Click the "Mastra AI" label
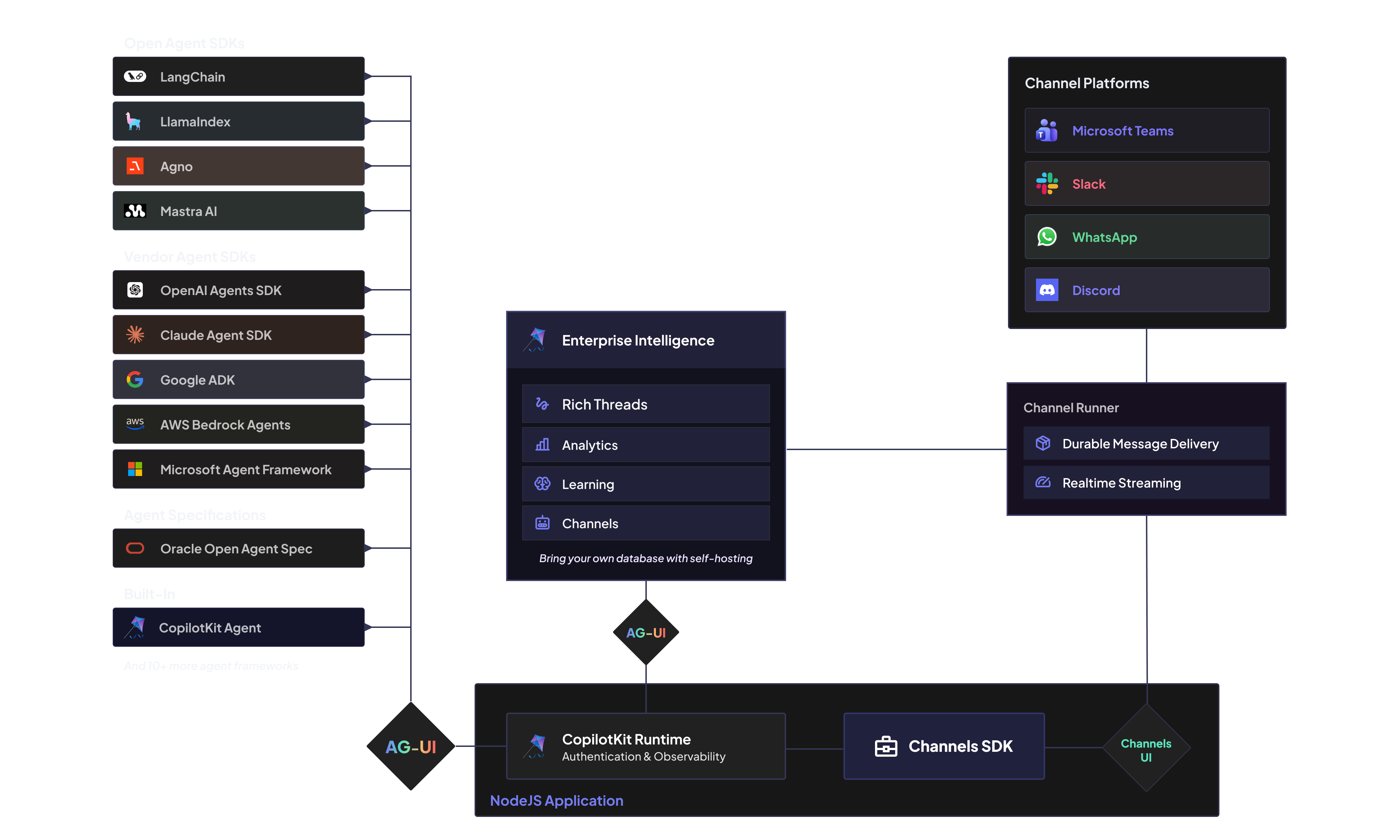1400x840 pixels. tap(188, 211)
